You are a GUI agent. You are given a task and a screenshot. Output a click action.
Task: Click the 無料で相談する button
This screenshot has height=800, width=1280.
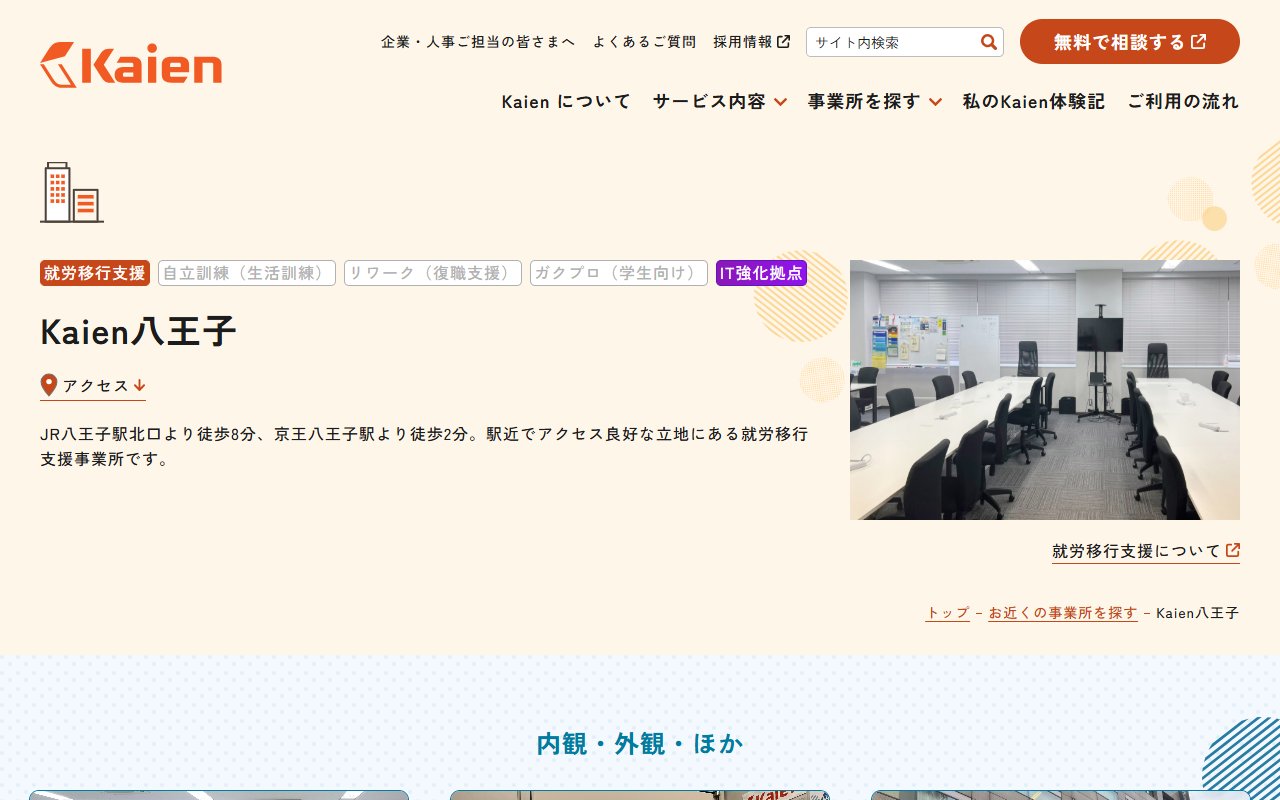tap(1130, 42)
